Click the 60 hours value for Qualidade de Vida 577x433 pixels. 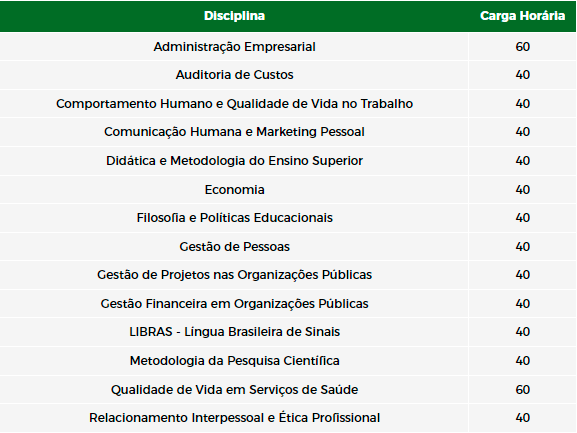click(523, 389)
